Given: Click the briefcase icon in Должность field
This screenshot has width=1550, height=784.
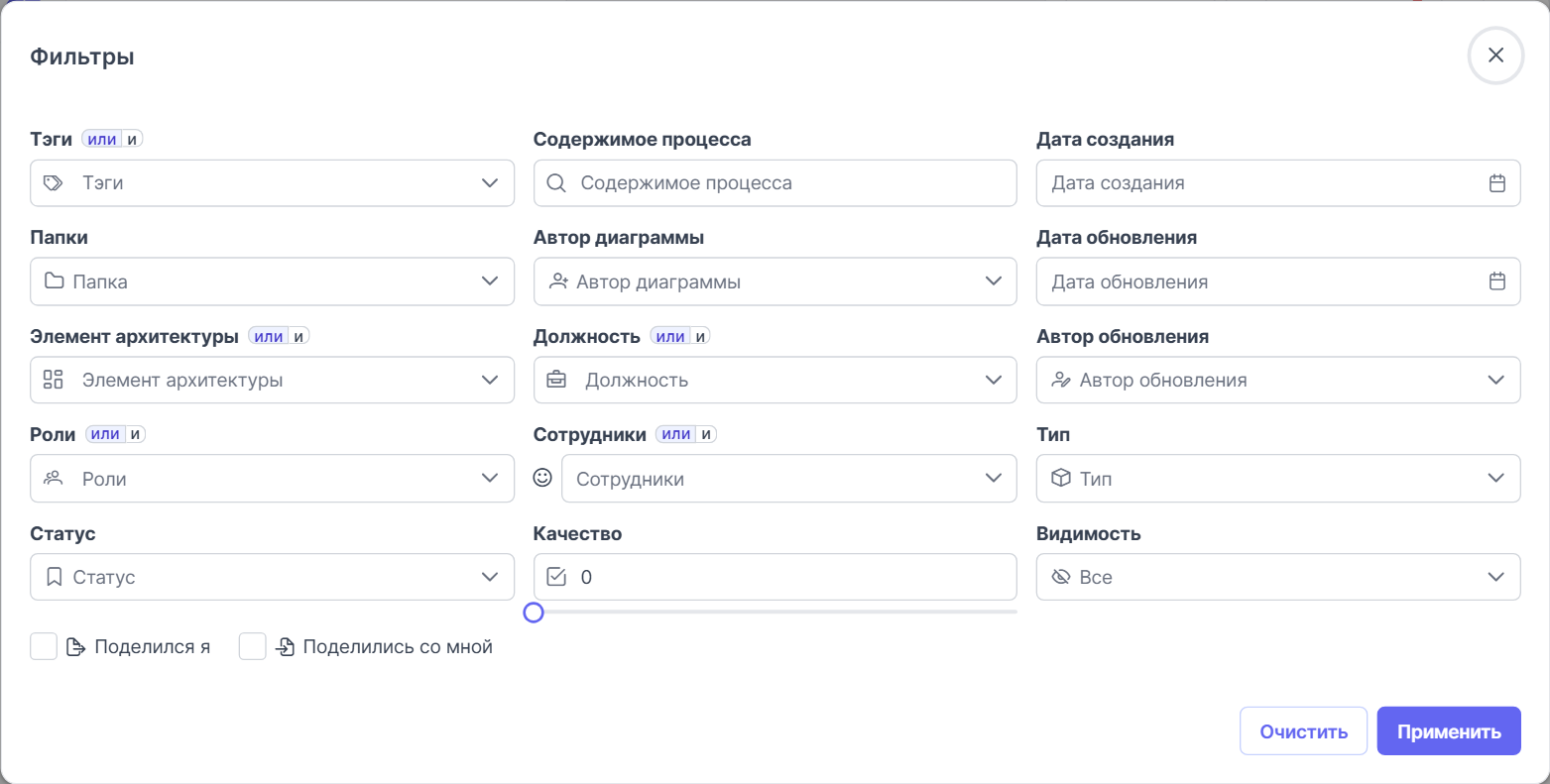Looking at the screenshot, I should coord(556,380).
